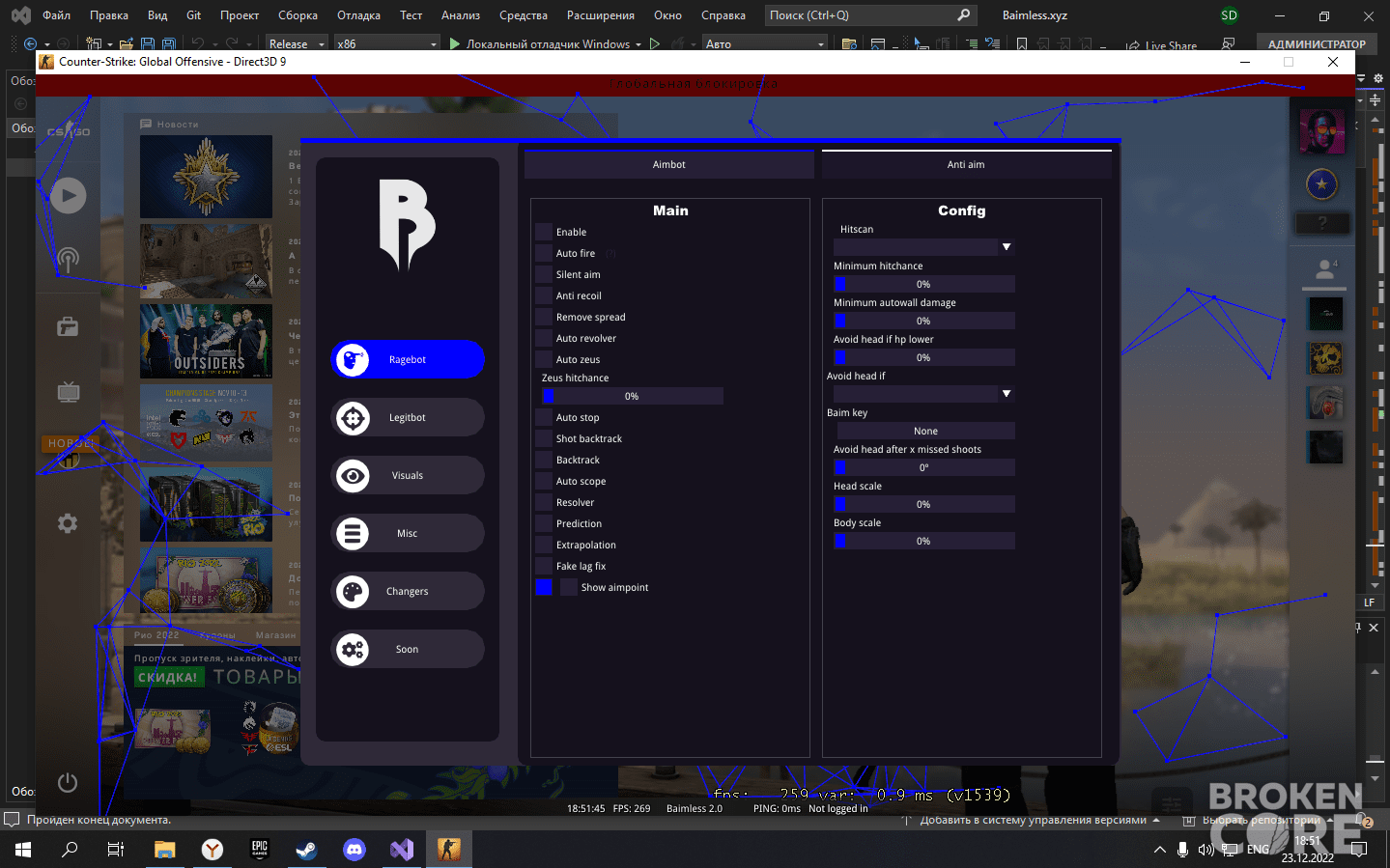Open Discord from the taskbar

[x=354, y=850]
